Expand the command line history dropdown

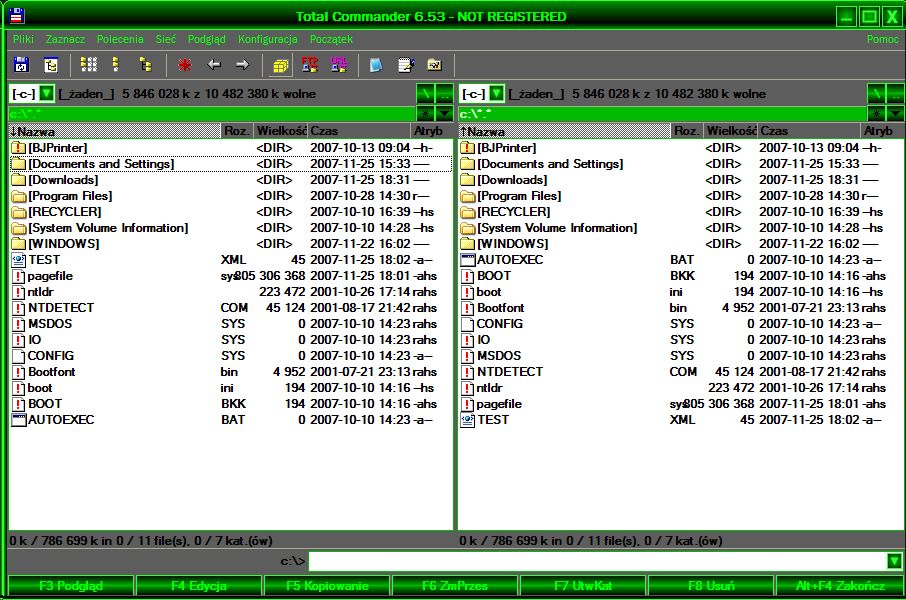click(894, 561)
